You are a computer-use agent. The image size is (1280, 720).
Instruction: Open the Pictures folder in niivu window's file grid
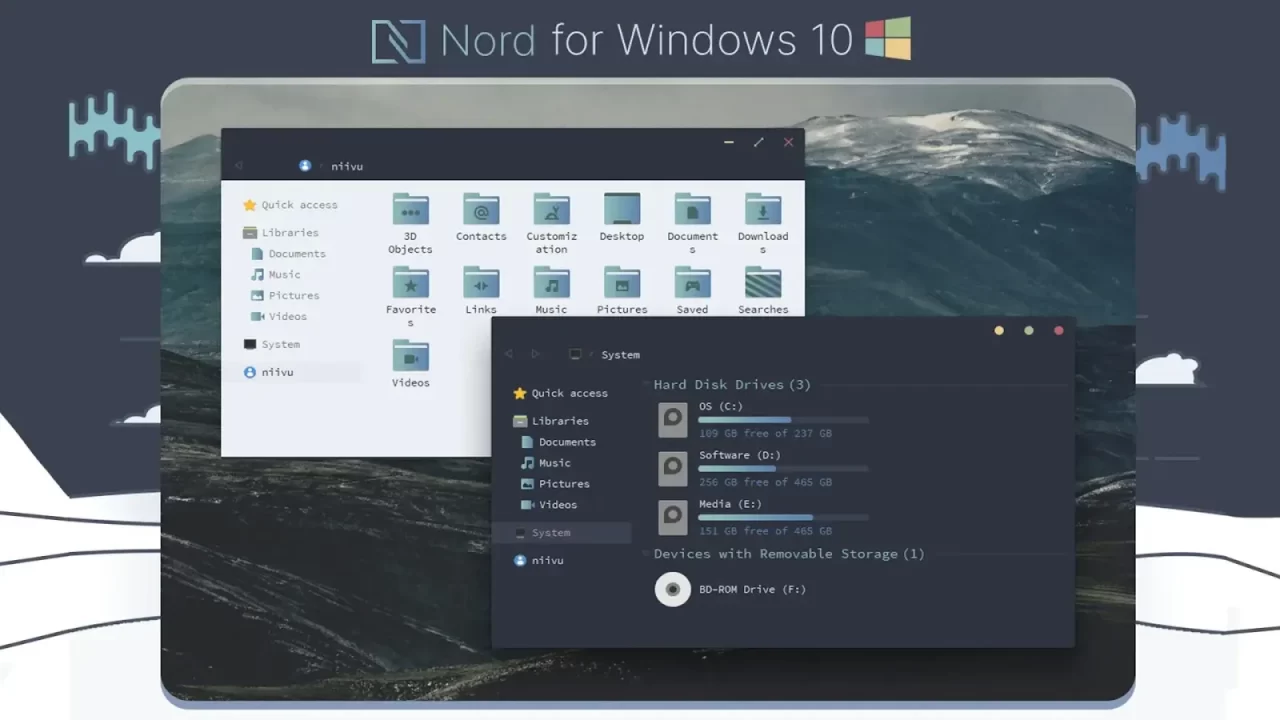pyautogui.click(x=622, y=290)
